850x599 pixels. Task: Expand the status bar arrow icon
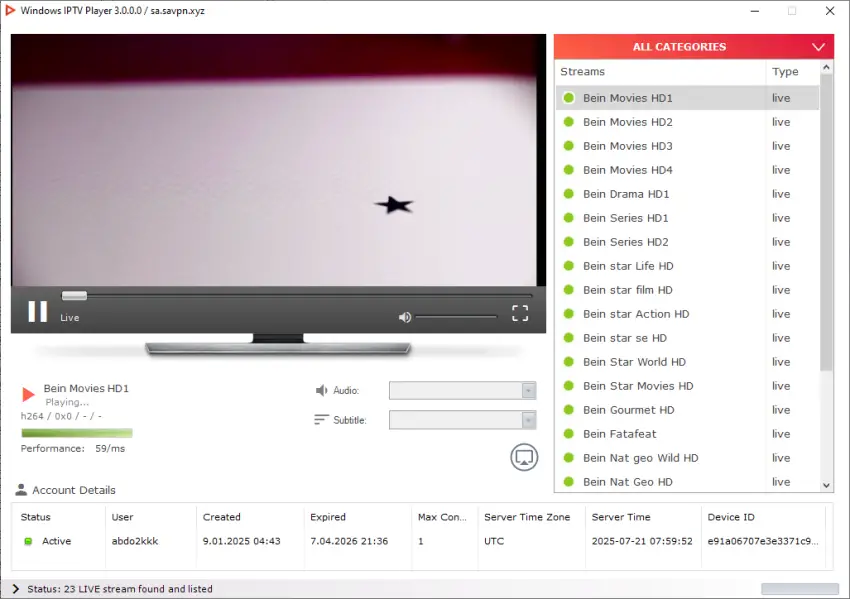[x=15, y=589]
